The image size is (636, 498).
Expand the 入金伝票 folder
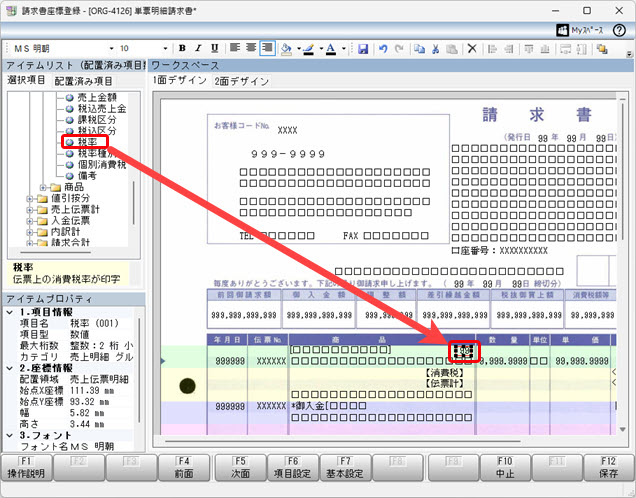click(30, 221)
